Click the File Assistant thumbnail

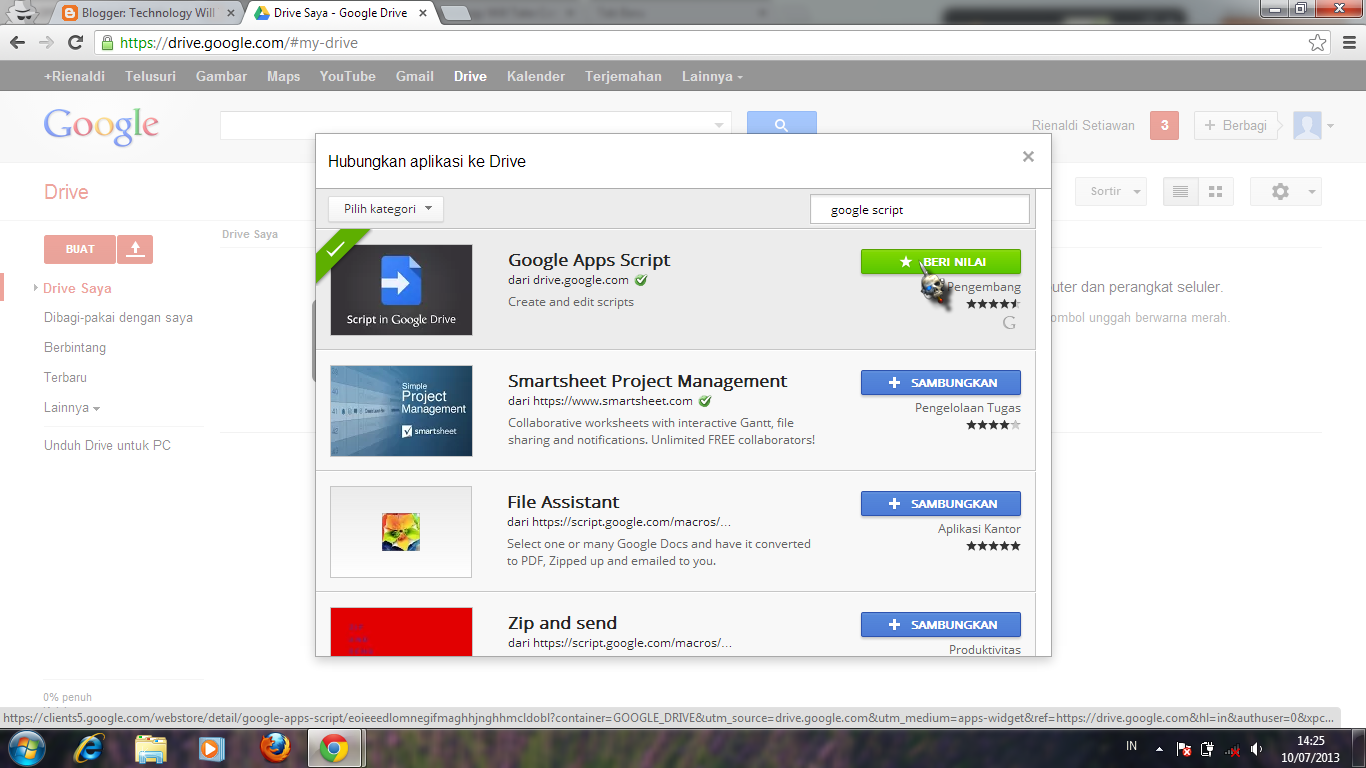pos(401,532)
